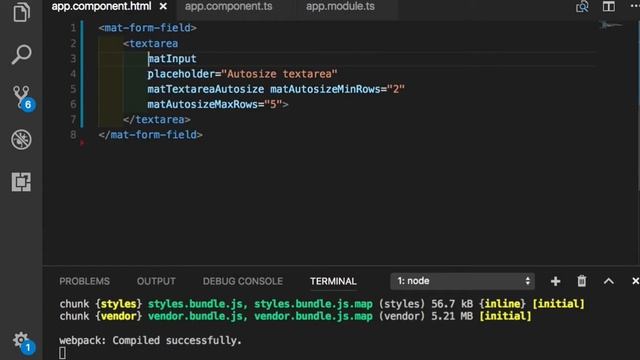Close the terminal panel
640x360 pixels.
click(x=635, y=281)
